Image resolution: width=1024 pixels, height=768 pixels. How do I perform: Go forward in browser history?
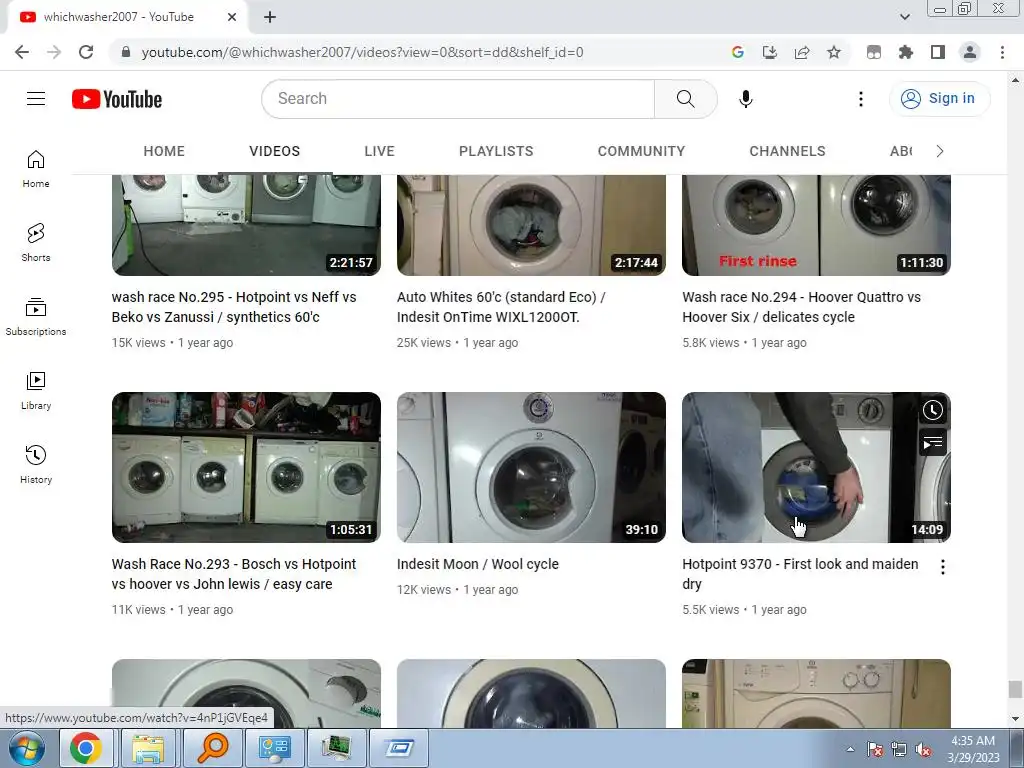[x=54, y=52]
